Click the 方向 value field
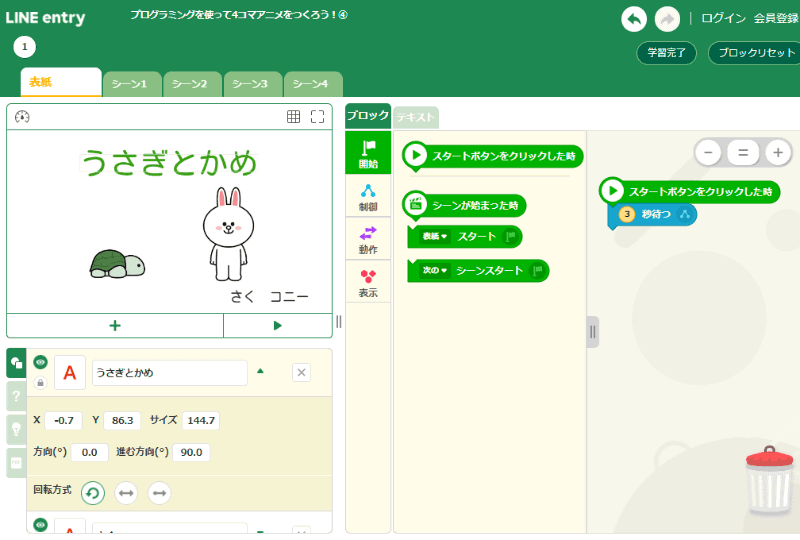This screenshot has height=540, width=800. click(x=90, y=452)
